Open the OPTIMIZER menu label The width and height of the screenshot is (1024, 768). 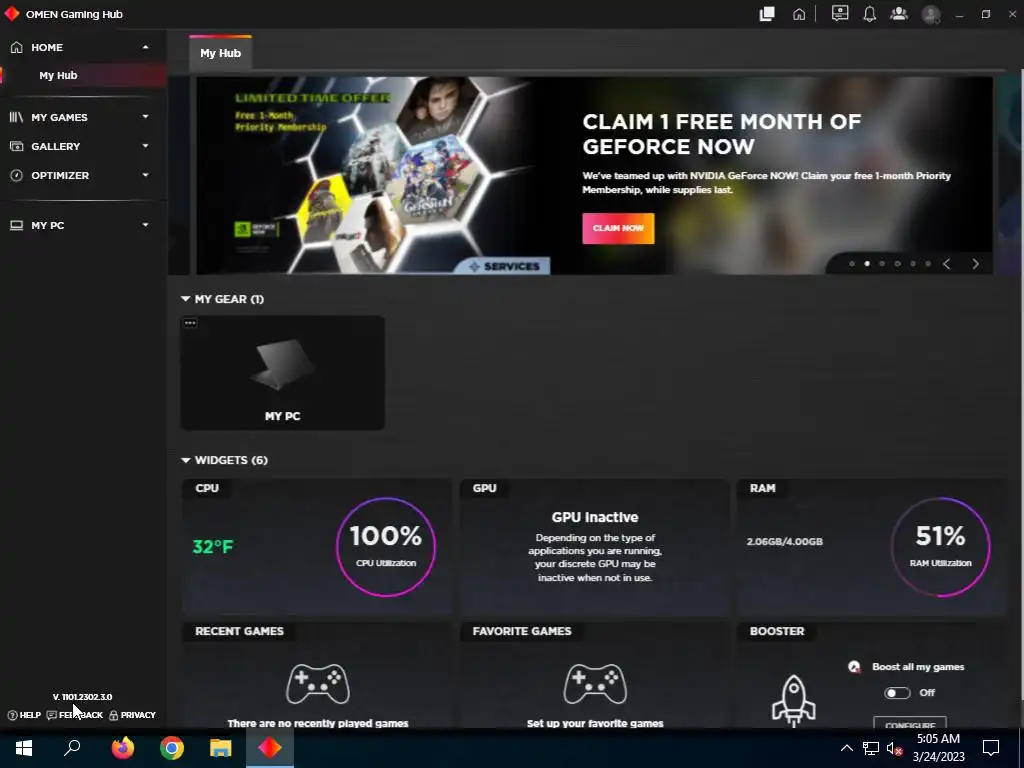(60, 176)
